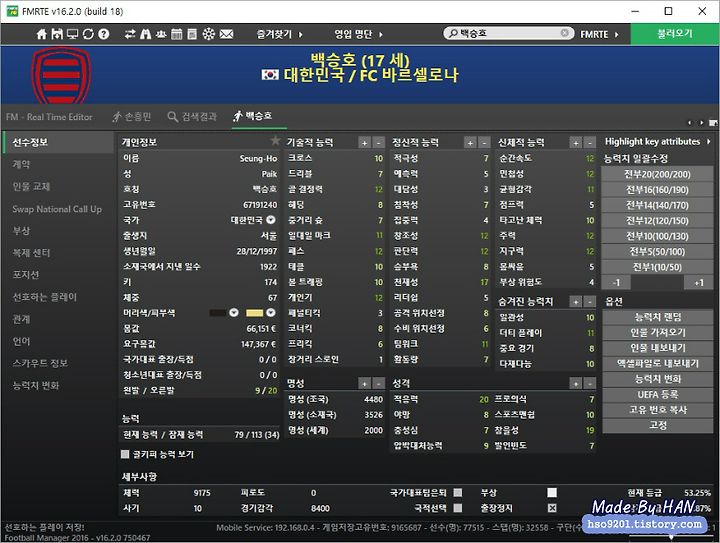Open the 국가 대한민국 dropdown arrow
Image resolution: width=720 pixels, height=543 pixels.
tap(271, 220)
